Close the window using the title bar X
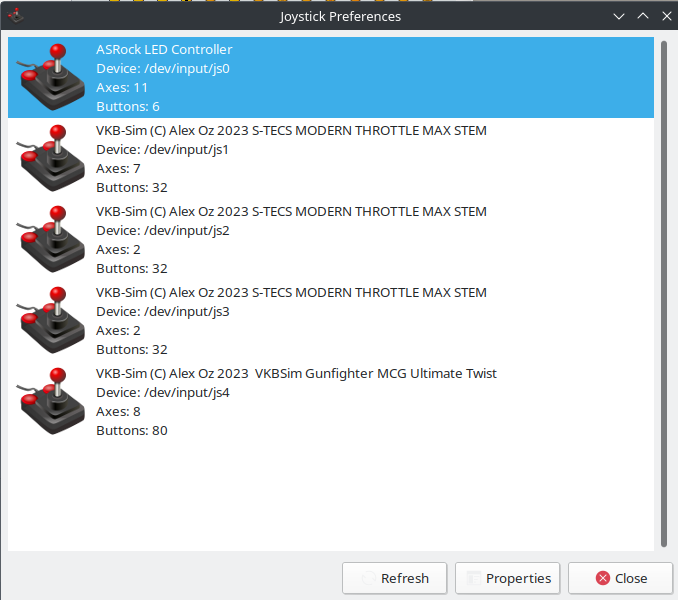The width and height of the screenshot is (678, 600). (x=663, y=16)
